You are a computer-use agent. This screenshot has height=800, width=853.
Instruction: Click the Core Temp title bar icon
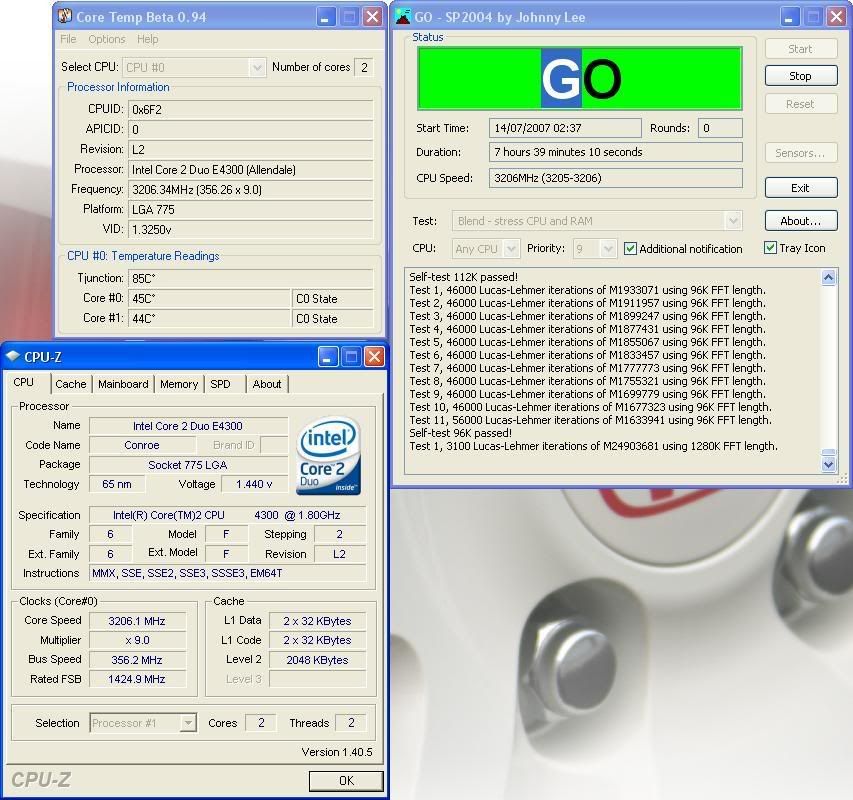(x=65, y=16)
